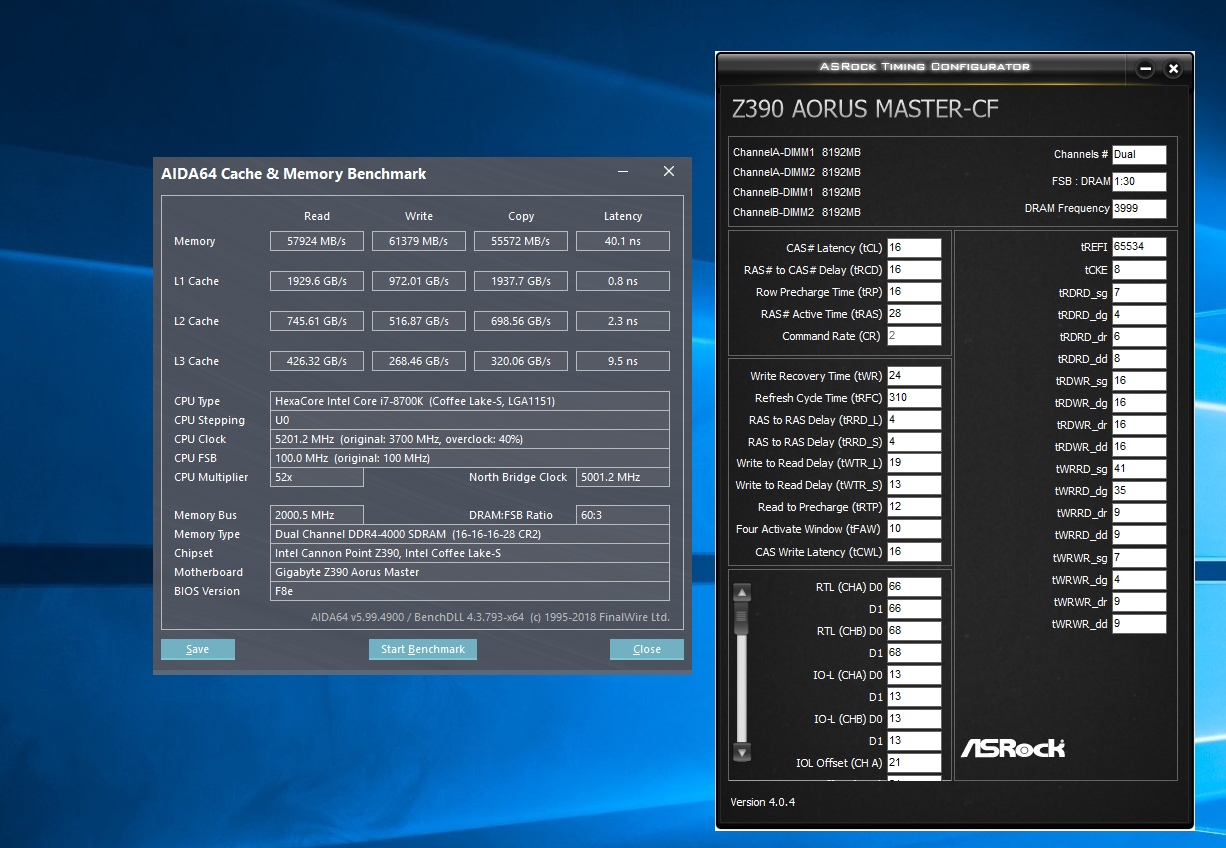Image resolution: width=1226 pixels, height=848 pixels.
Task: Click the tRDRD_sg value field
Action: pyautogui.click(x=1139, y=293)
